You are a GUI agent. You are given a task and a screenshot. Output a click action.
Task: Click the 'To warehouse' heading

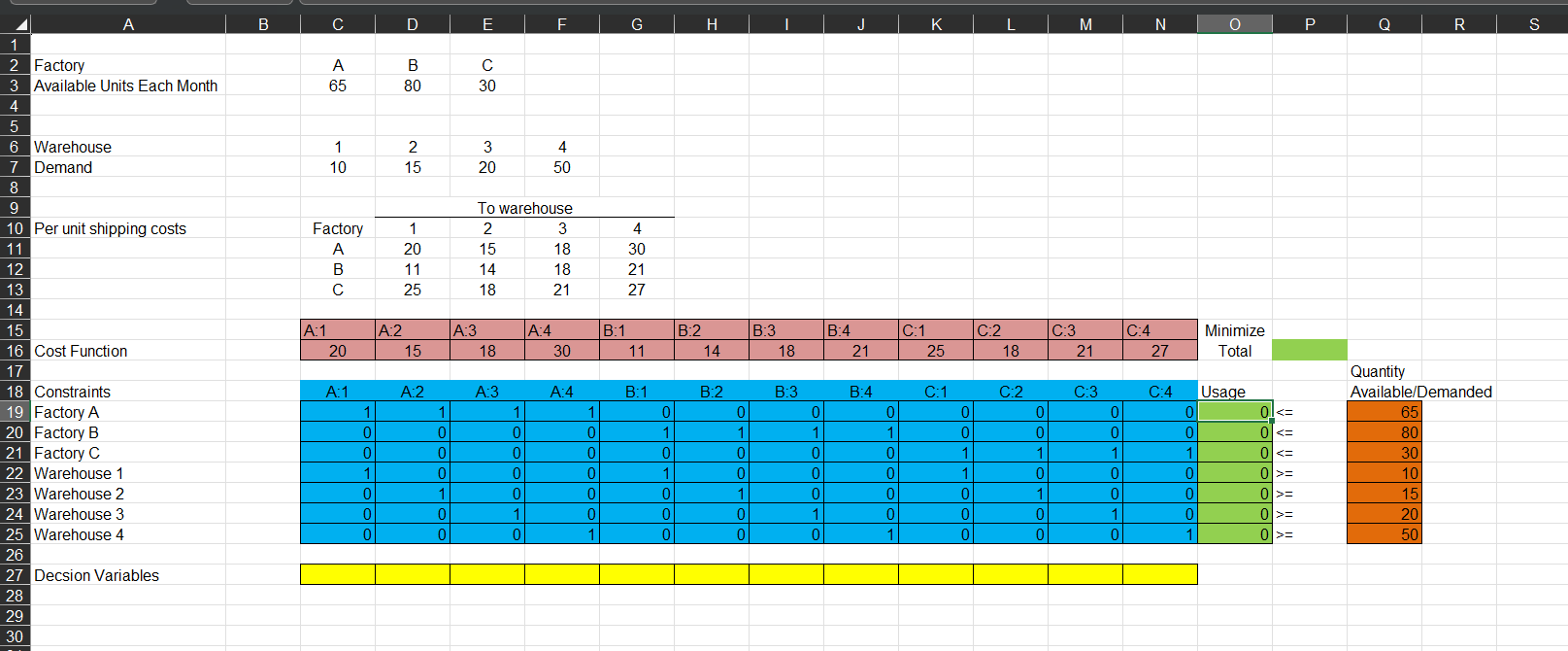click(525, 208)
